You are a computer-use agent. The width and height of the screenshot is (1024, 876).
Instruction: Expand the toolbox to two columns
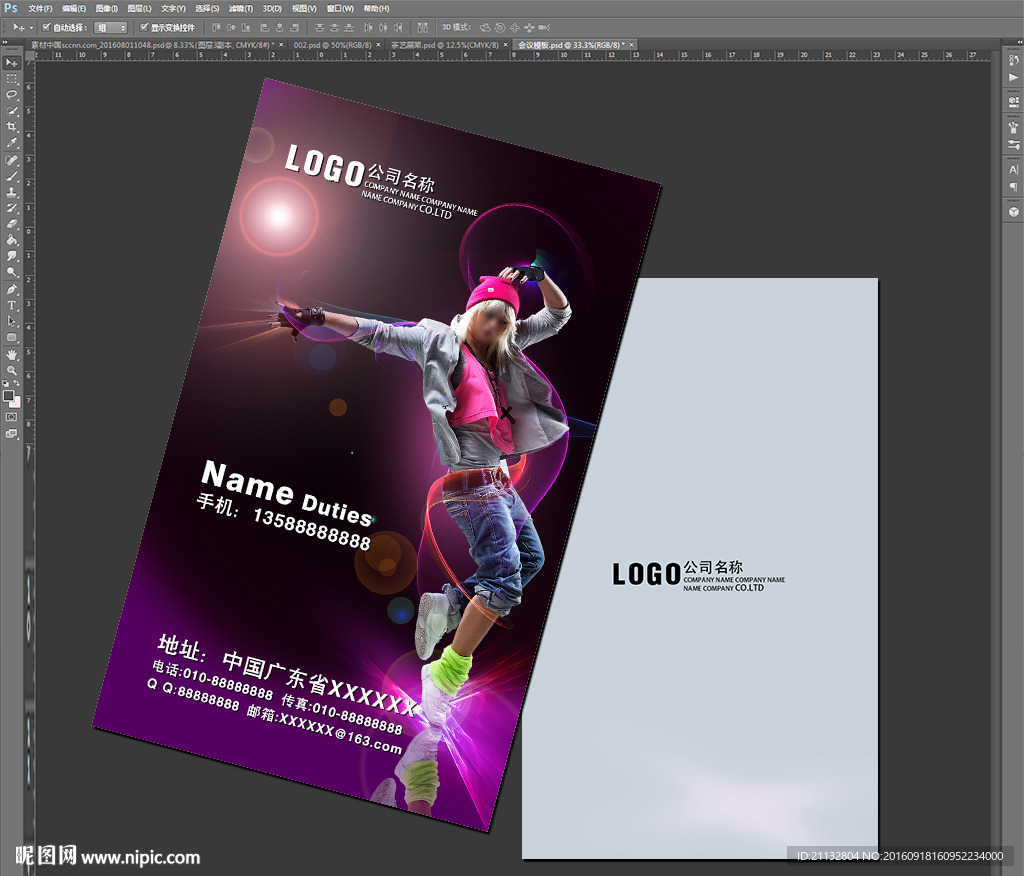[x=5, y=42]
